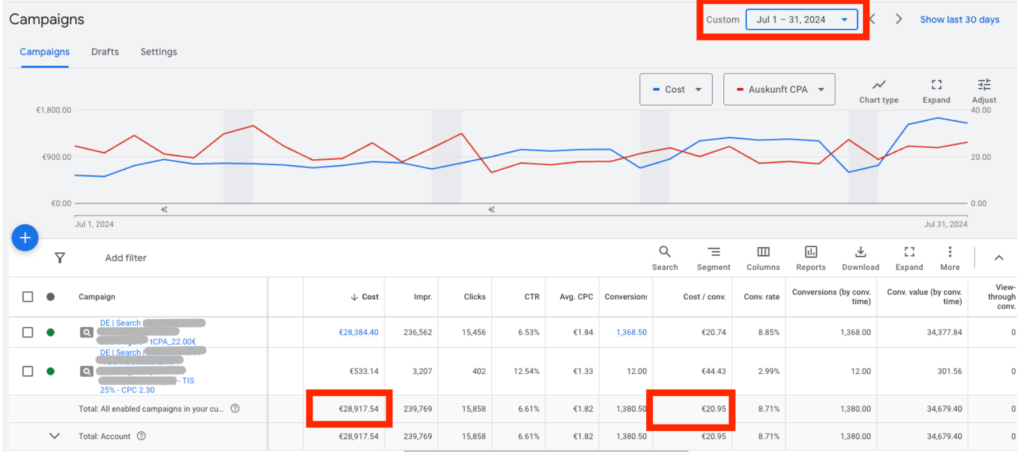Viewport: 1024px width, 452px height.
Task: Select the second campaign row checkbox
Action: tap(28, 372)
